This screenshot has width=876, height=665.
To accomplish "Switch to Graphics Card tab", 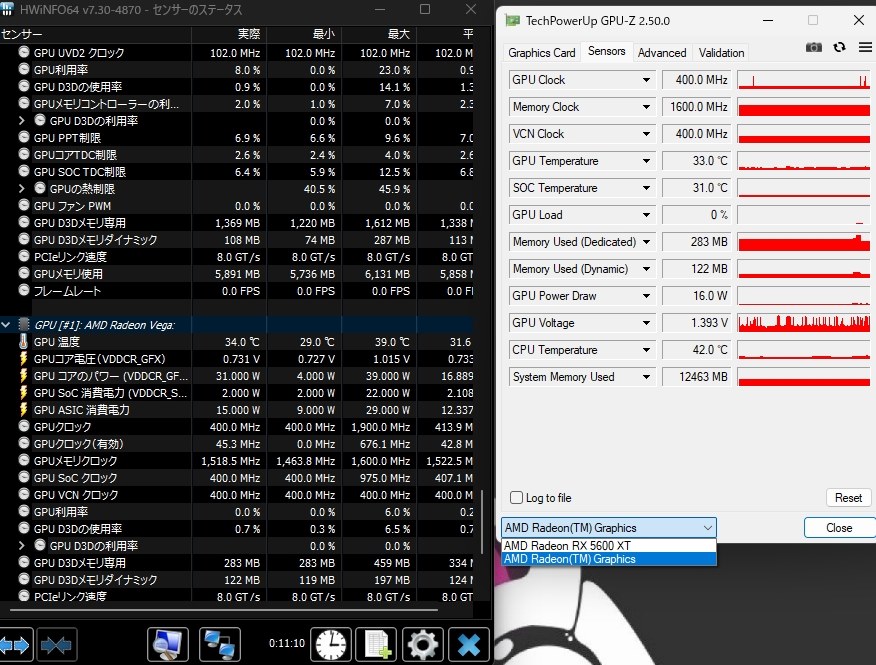I will [541, 53].
